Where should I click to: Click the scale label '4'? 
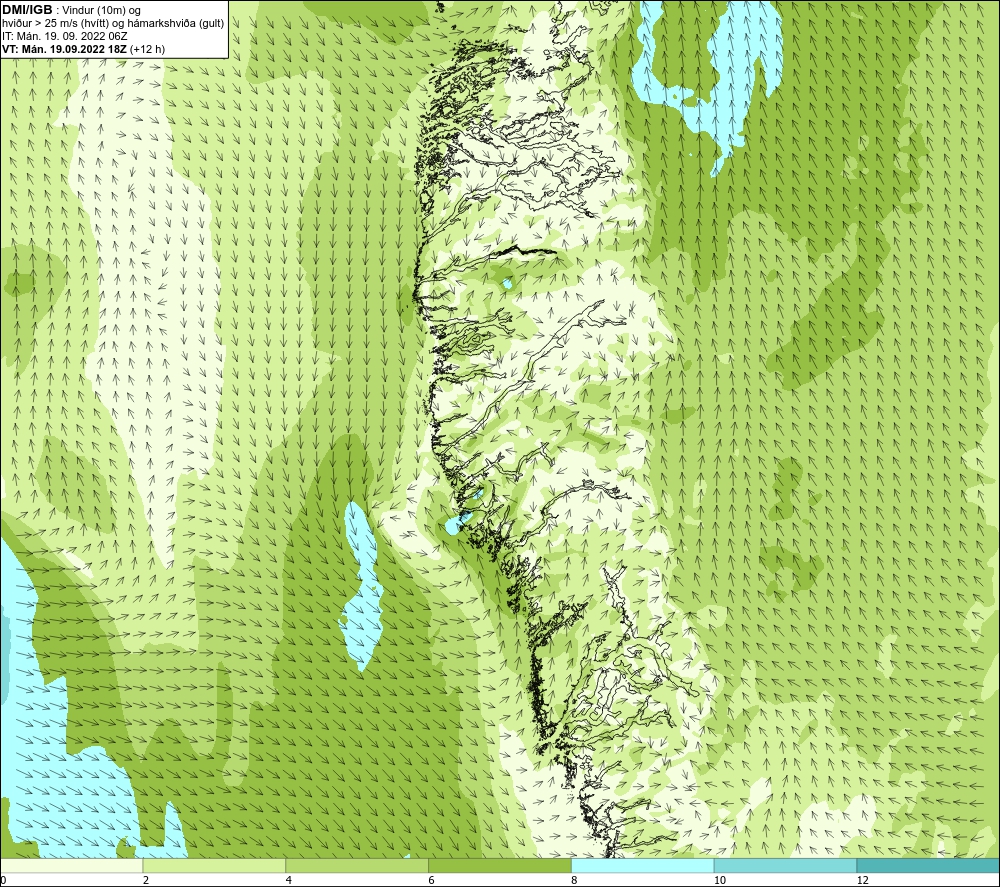point(289,880)
